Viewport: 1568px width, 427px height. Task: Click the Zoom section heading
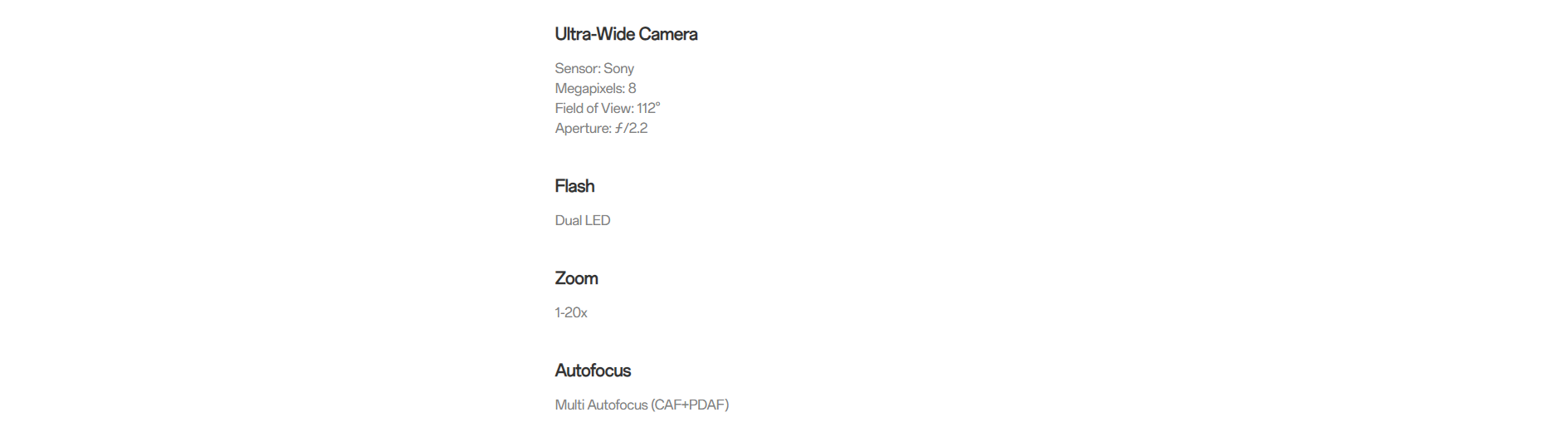tap(576, 278)
